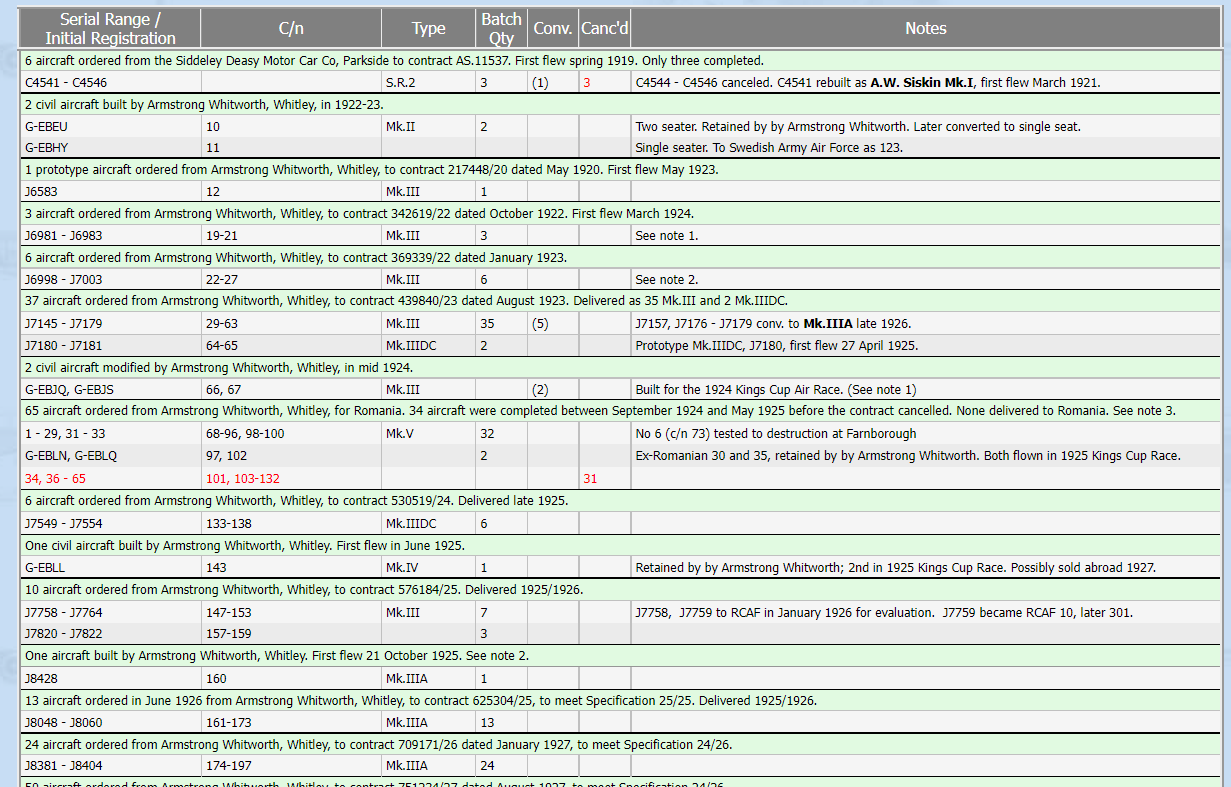This screenshot has width=1231, height=787.
Task: Click the 'Notes' column header
Action: (x=926, y=28)
